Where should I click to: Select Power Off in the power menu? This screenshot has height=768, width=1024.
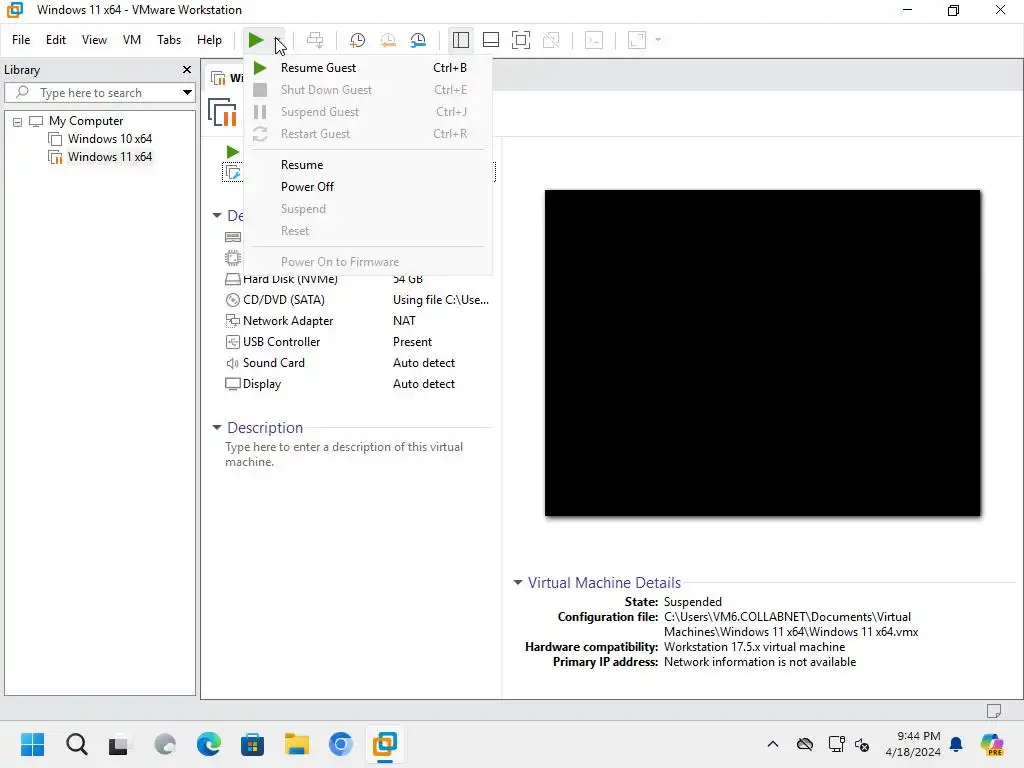tap(368, 187)
